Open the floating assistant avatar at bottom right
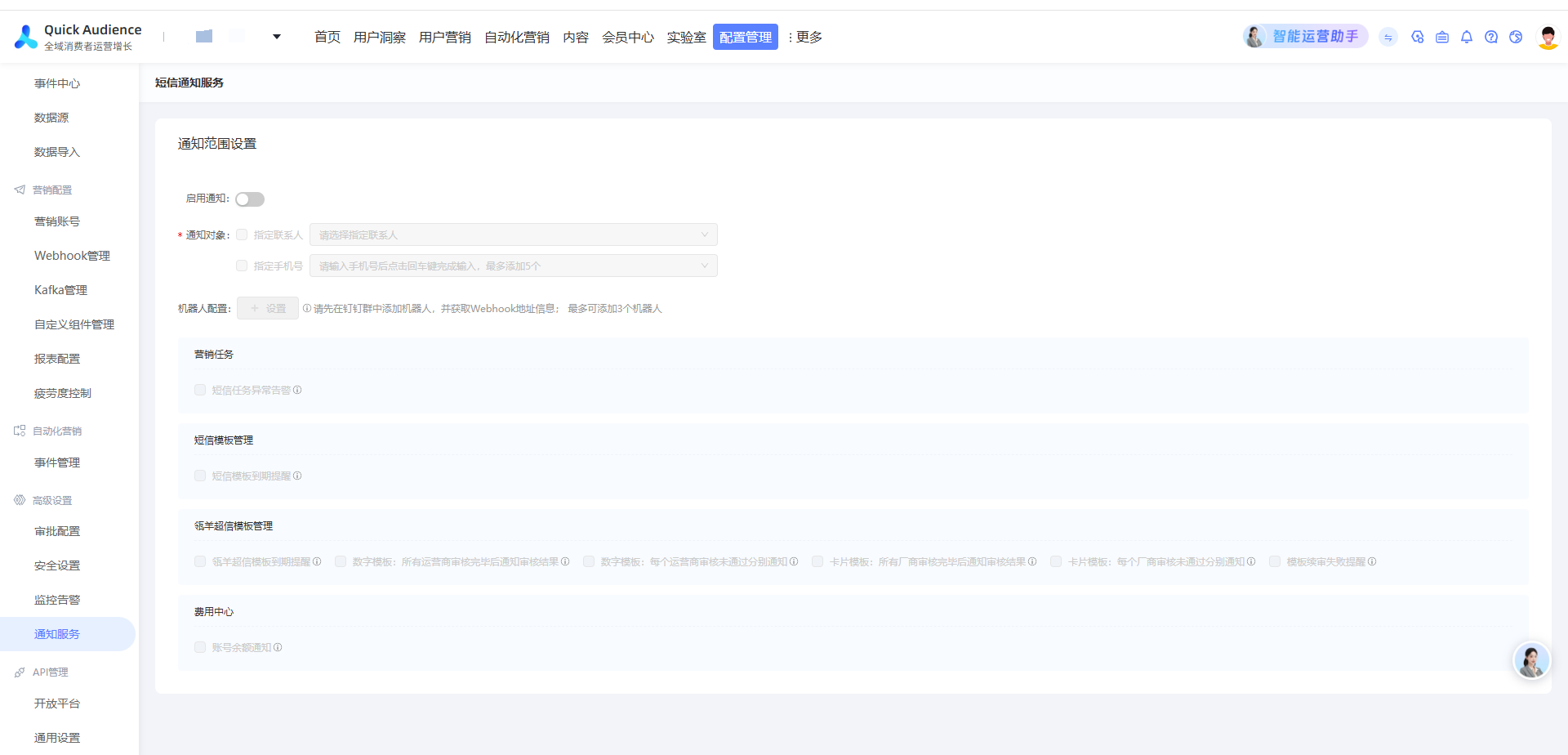Image resolution: width=1568 pixels, height=755 pixels. (x=1531, y=661)
